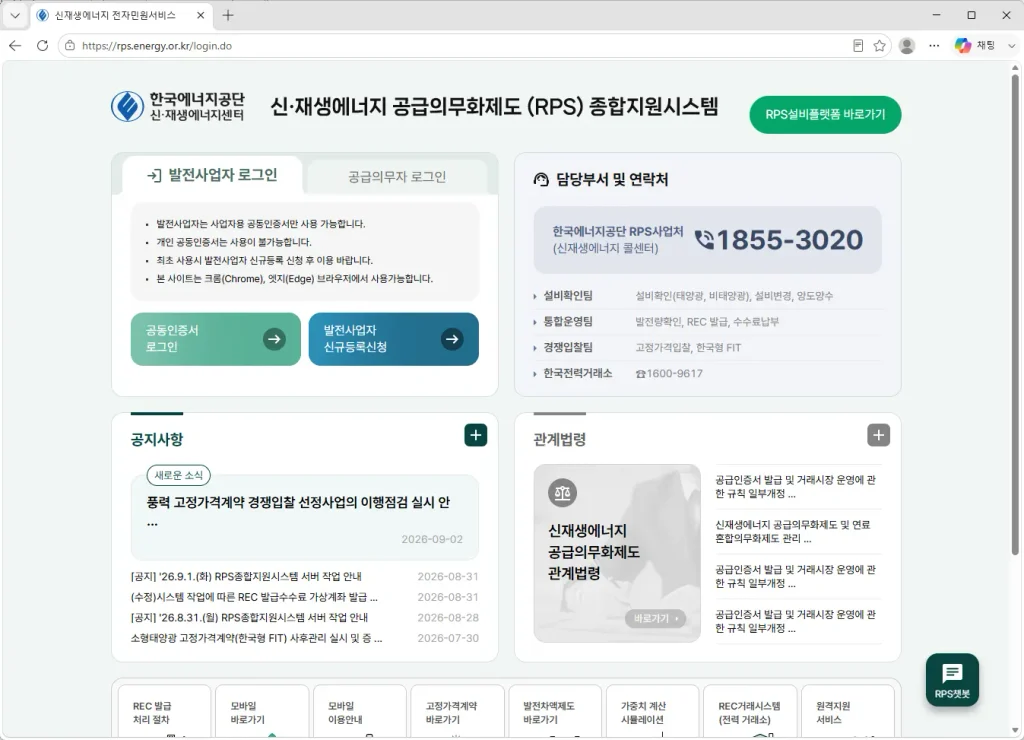Open notice '26.8.31.(월) RPS종합지원시스템 서버 작업 안내

click(x=249, y=617)
